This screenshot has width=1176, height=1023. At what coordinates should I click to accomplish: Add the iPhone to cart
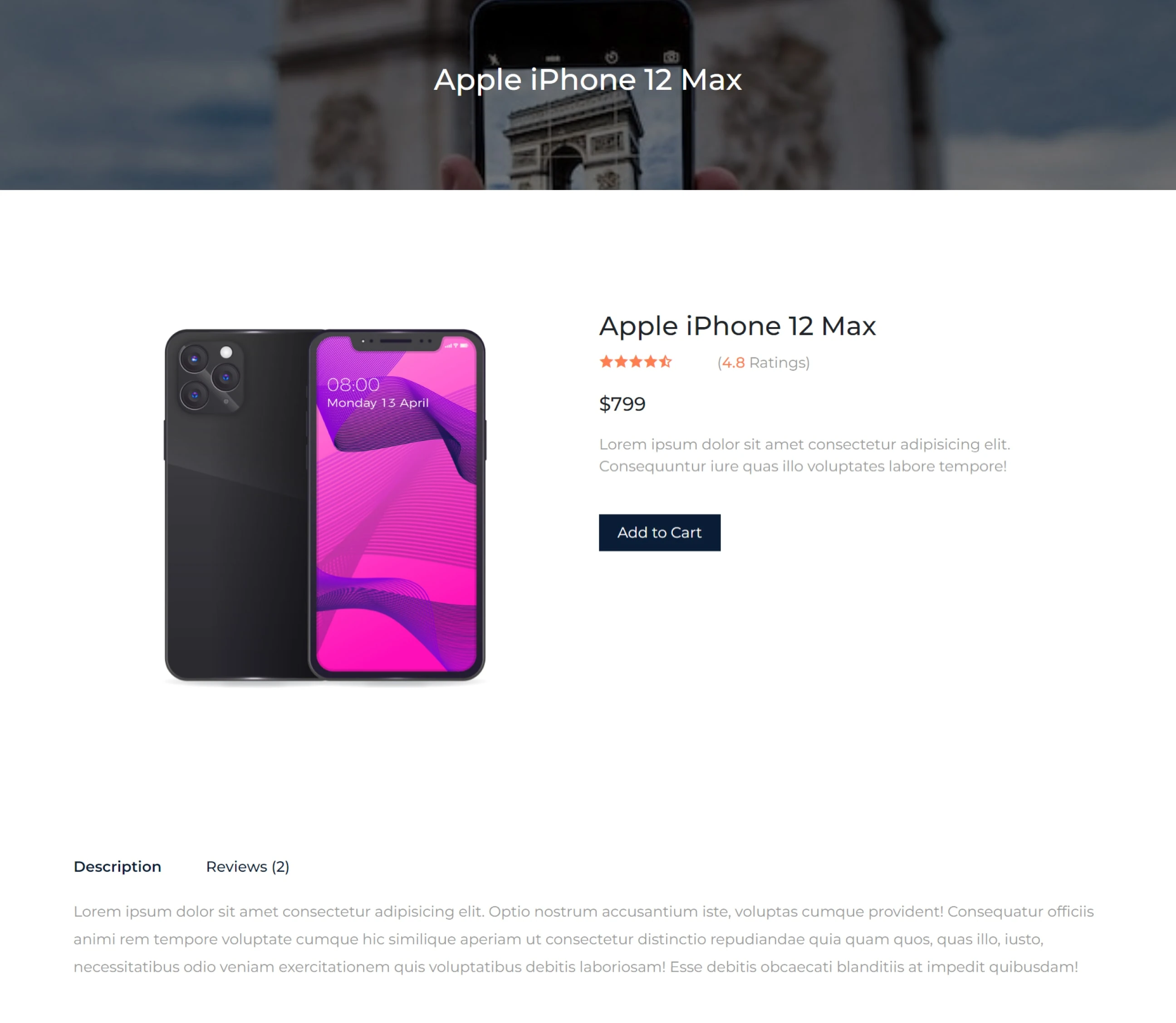(659, 533)
